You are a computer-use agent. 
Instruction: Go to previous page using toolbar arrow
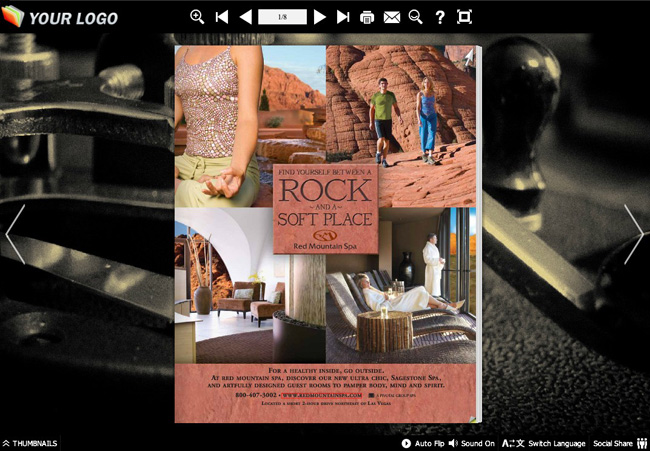(x=246, y=17)
